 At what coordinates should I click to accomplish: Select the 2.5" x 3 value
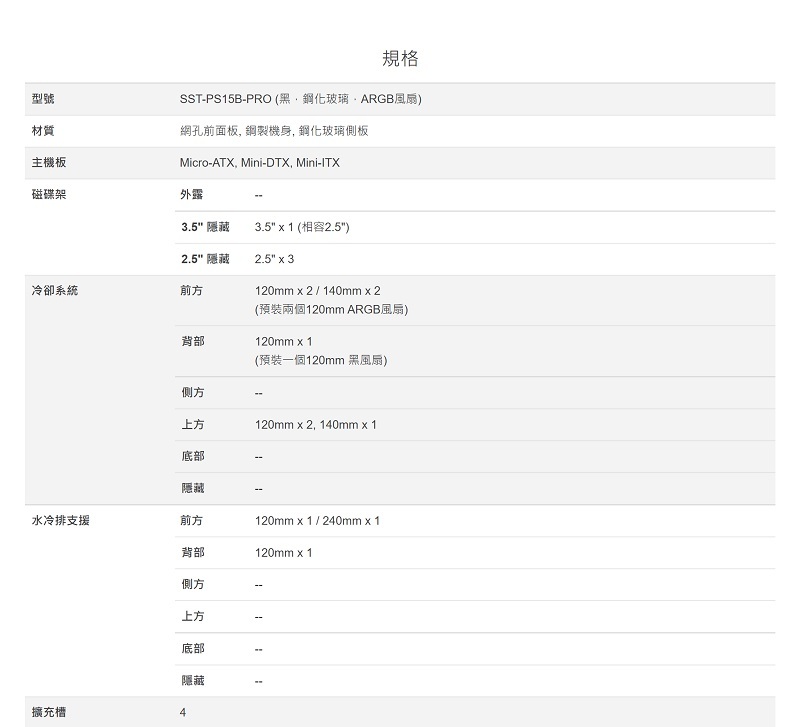point(274,259)
